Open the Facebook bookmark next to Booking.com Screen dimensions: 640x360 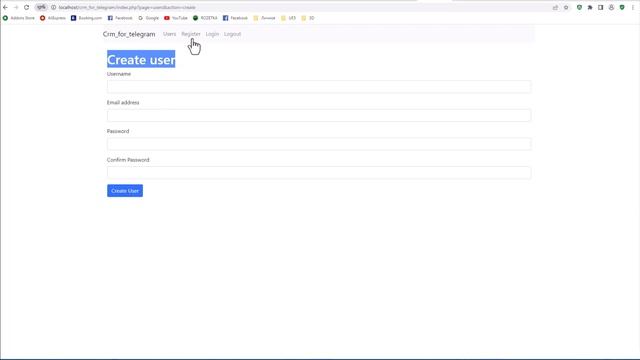click(120, 18)
